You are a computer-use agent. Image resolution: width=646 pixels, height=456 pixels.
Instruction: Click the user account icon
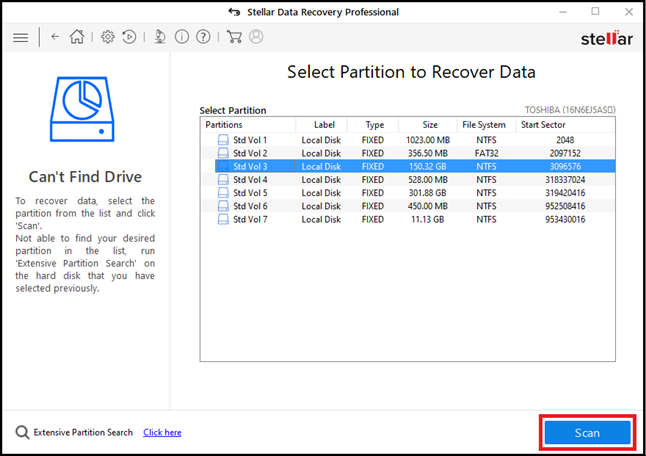(x=256, y=37)
